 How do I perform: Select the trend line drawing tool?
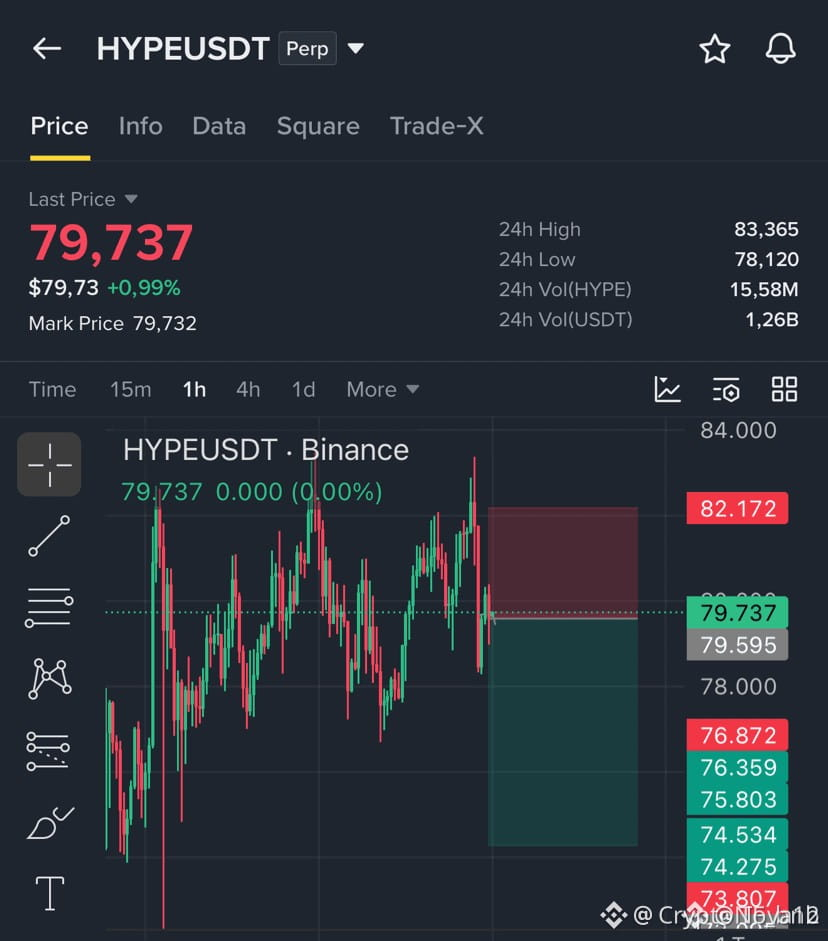49,535
